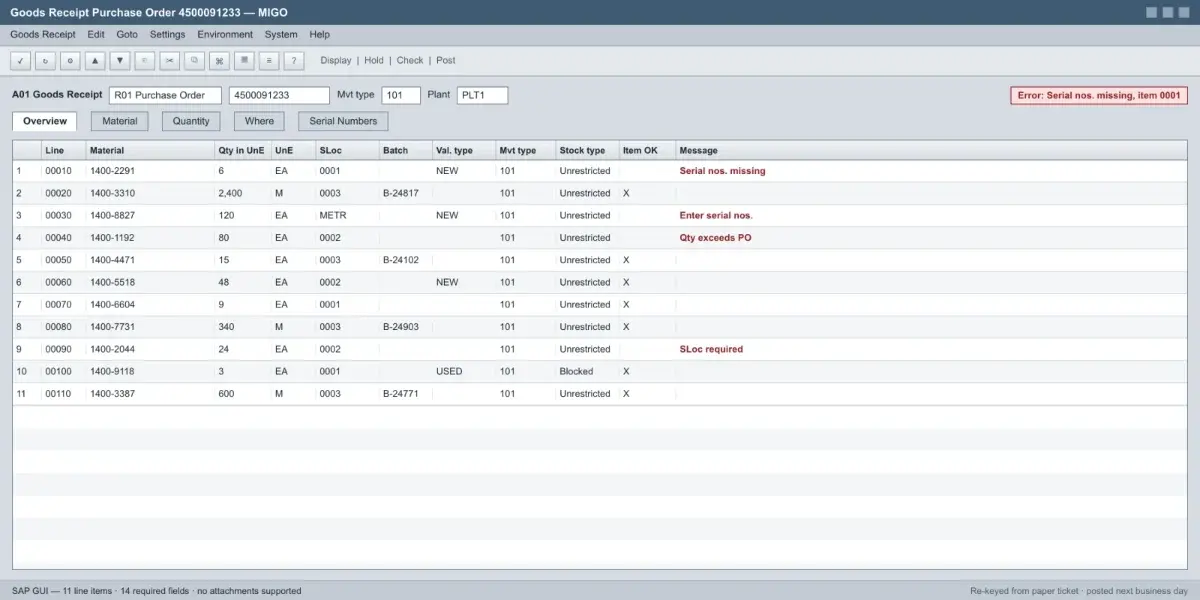Click the checkmark toolbar icon
The image size is (1200, 600).
tap(20, 60)
